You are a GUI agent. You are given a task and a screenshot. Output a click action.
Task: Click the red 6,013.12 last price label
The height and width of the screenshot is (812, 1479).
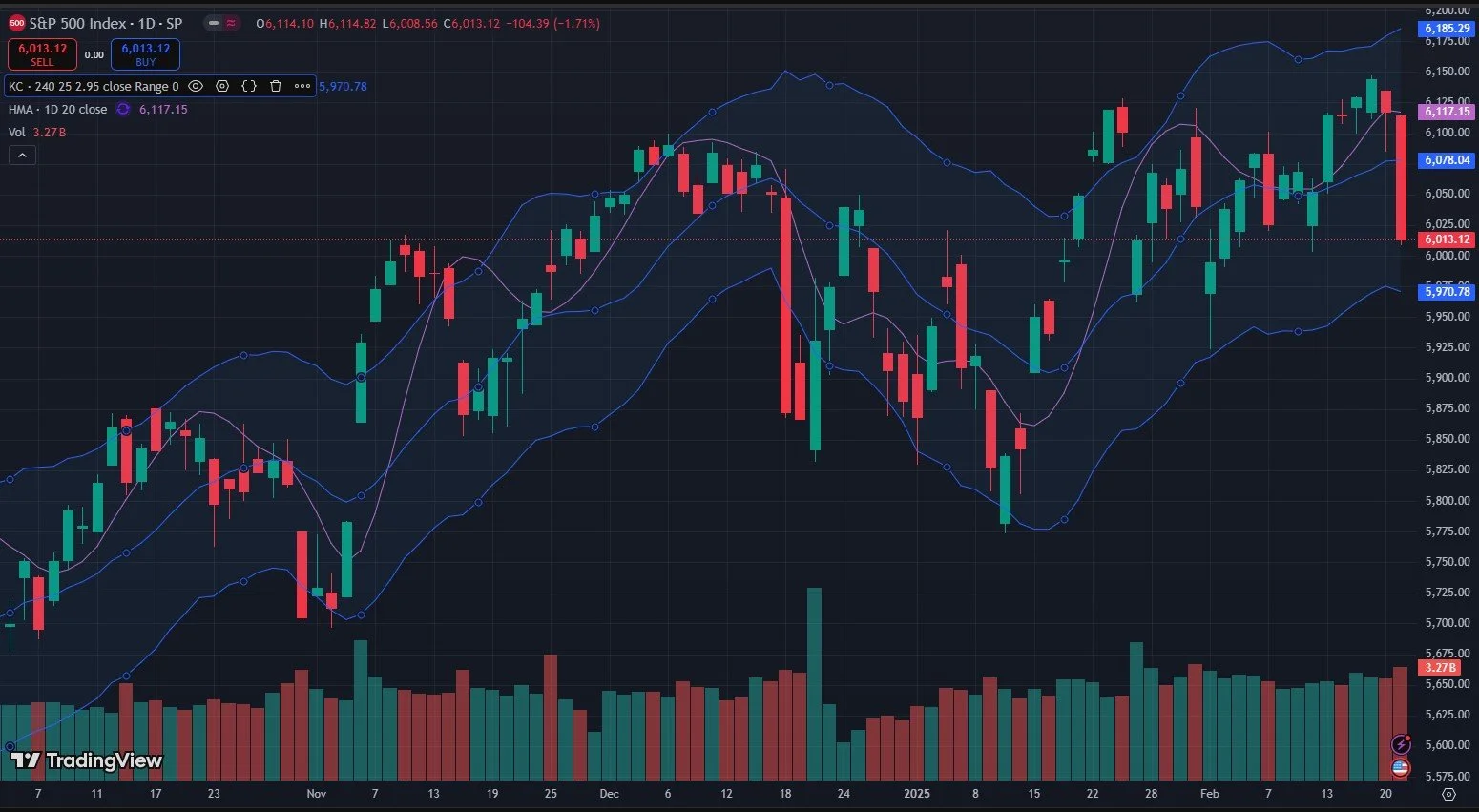[1448, 239]
